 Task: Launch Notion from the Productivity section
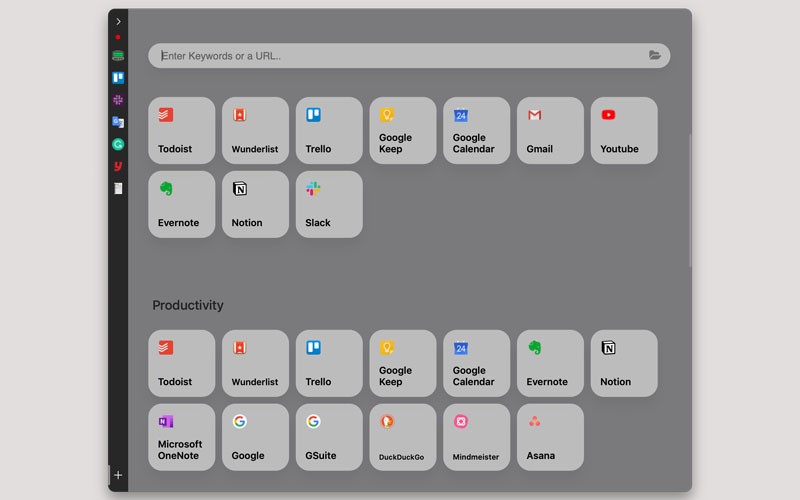624,363
